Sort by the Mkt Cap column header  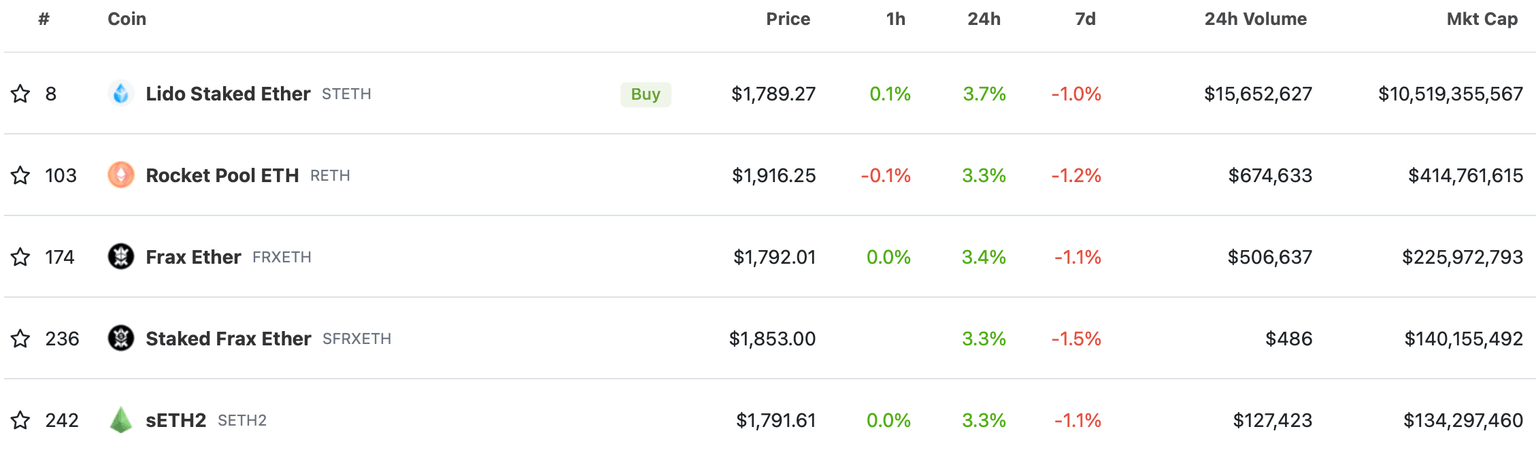pyautogui.click(x=1482, y=19)
